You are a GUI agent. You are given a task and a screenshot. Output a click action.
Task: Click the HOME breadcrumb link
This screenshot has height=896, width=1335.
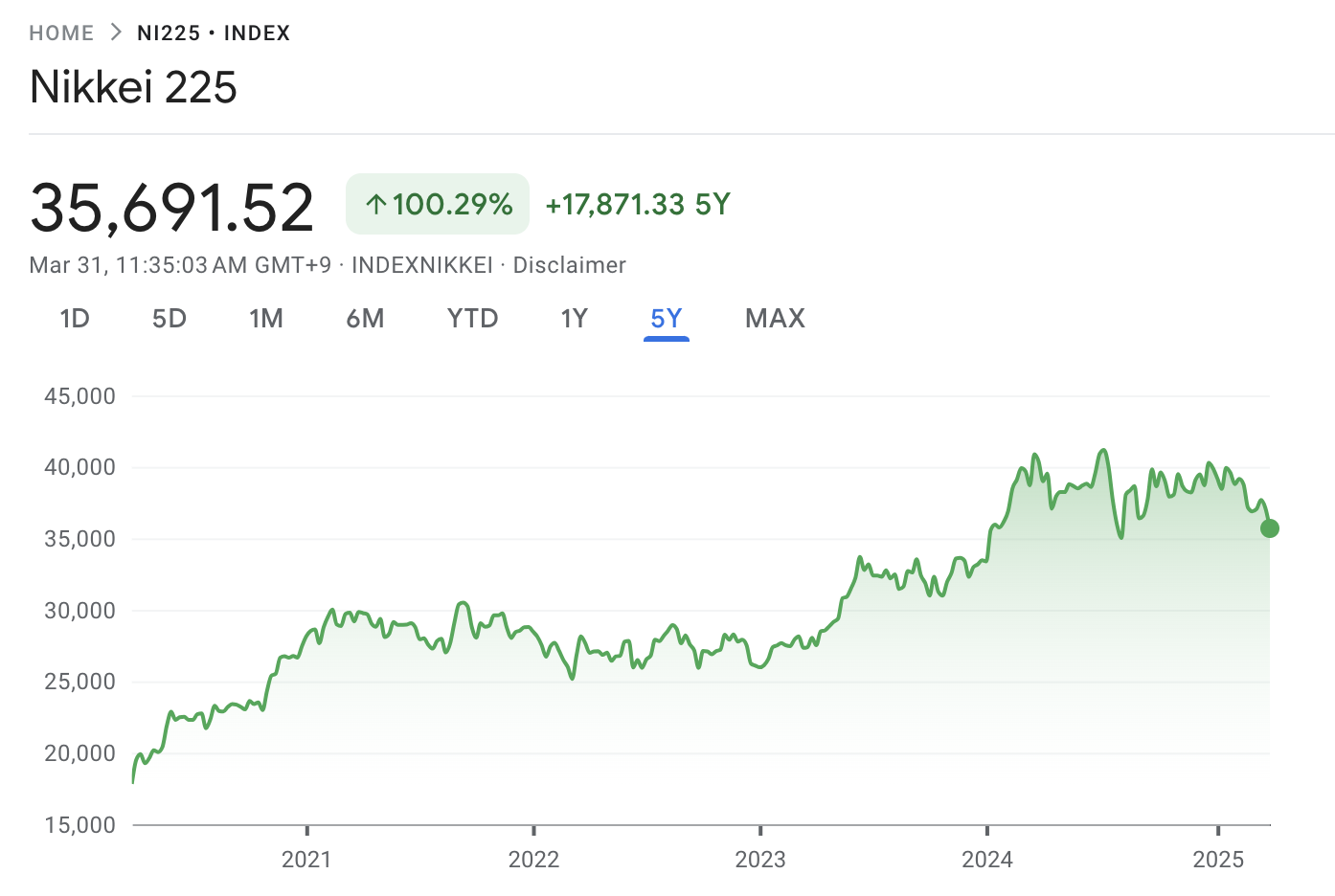[x=61, y=34]
